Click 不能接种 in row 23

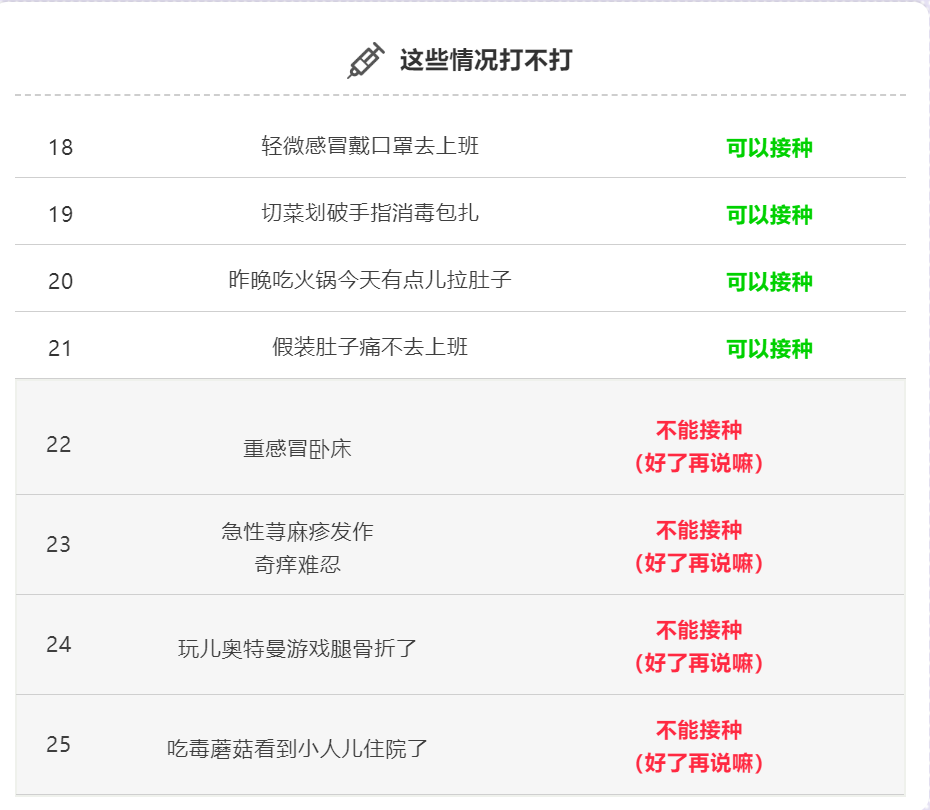click(699, 530)
